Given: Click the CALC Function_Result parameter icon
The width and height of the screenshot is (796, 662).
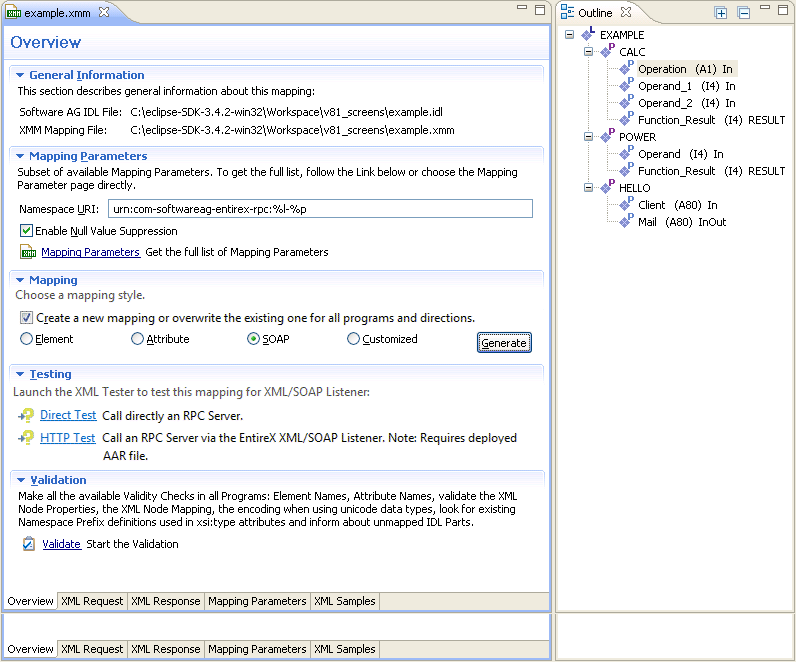Looking at the screenshot, I should click(626, 119).
